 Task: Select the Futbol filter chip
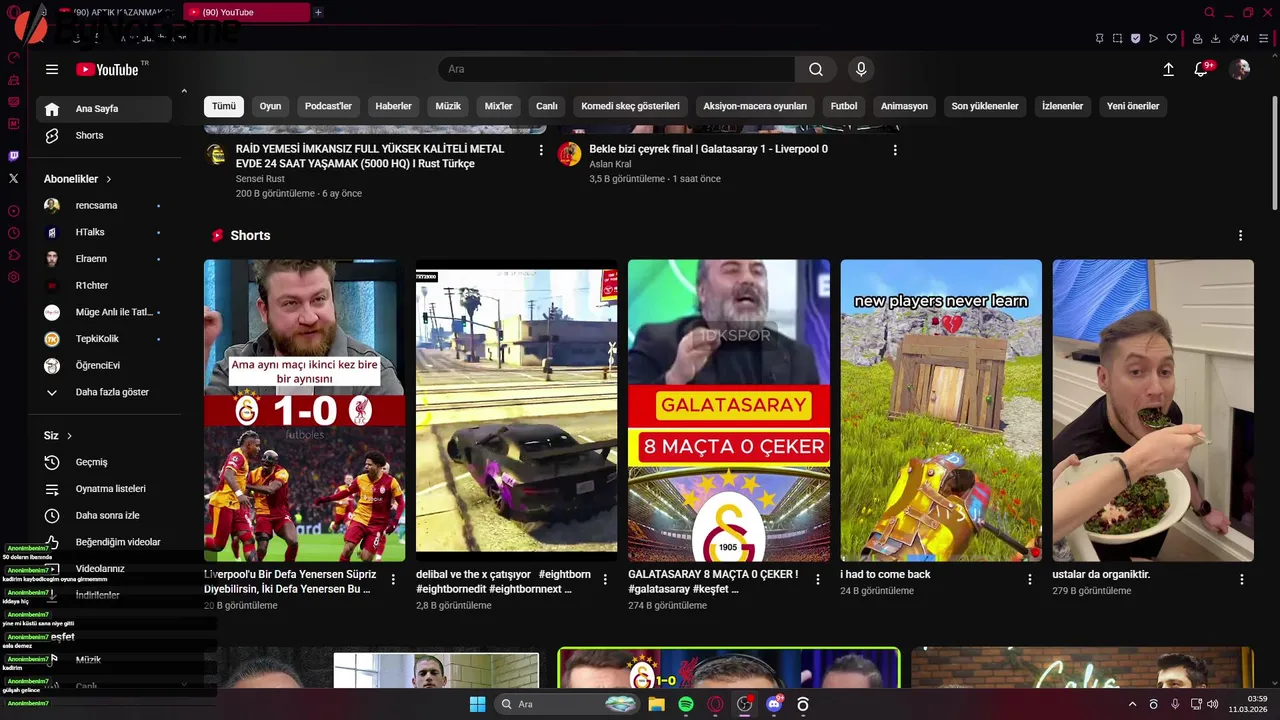844,106
